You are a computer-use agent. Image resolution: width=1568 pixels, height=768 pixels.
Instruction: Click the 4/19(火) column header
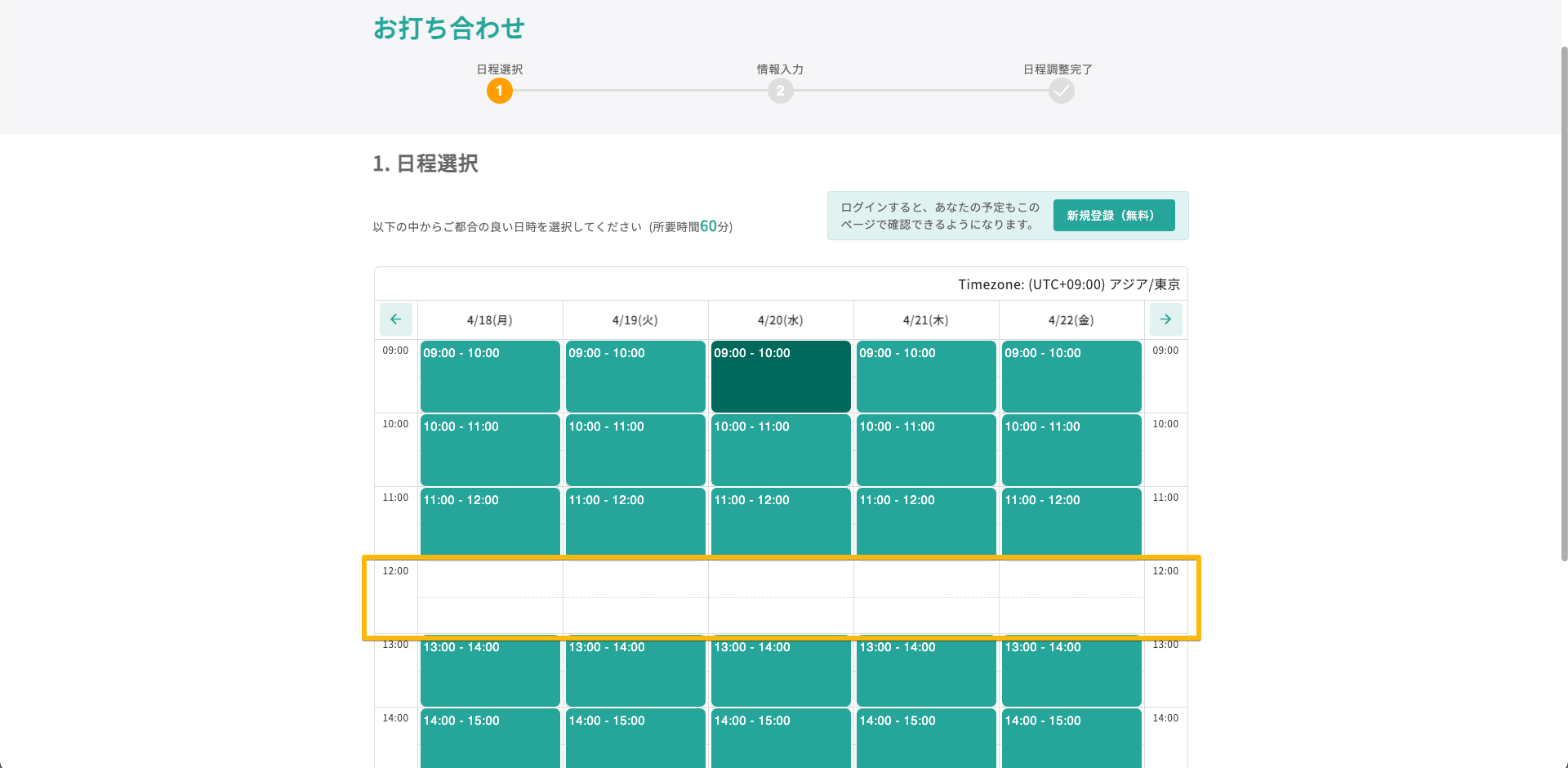pos(635,320)
